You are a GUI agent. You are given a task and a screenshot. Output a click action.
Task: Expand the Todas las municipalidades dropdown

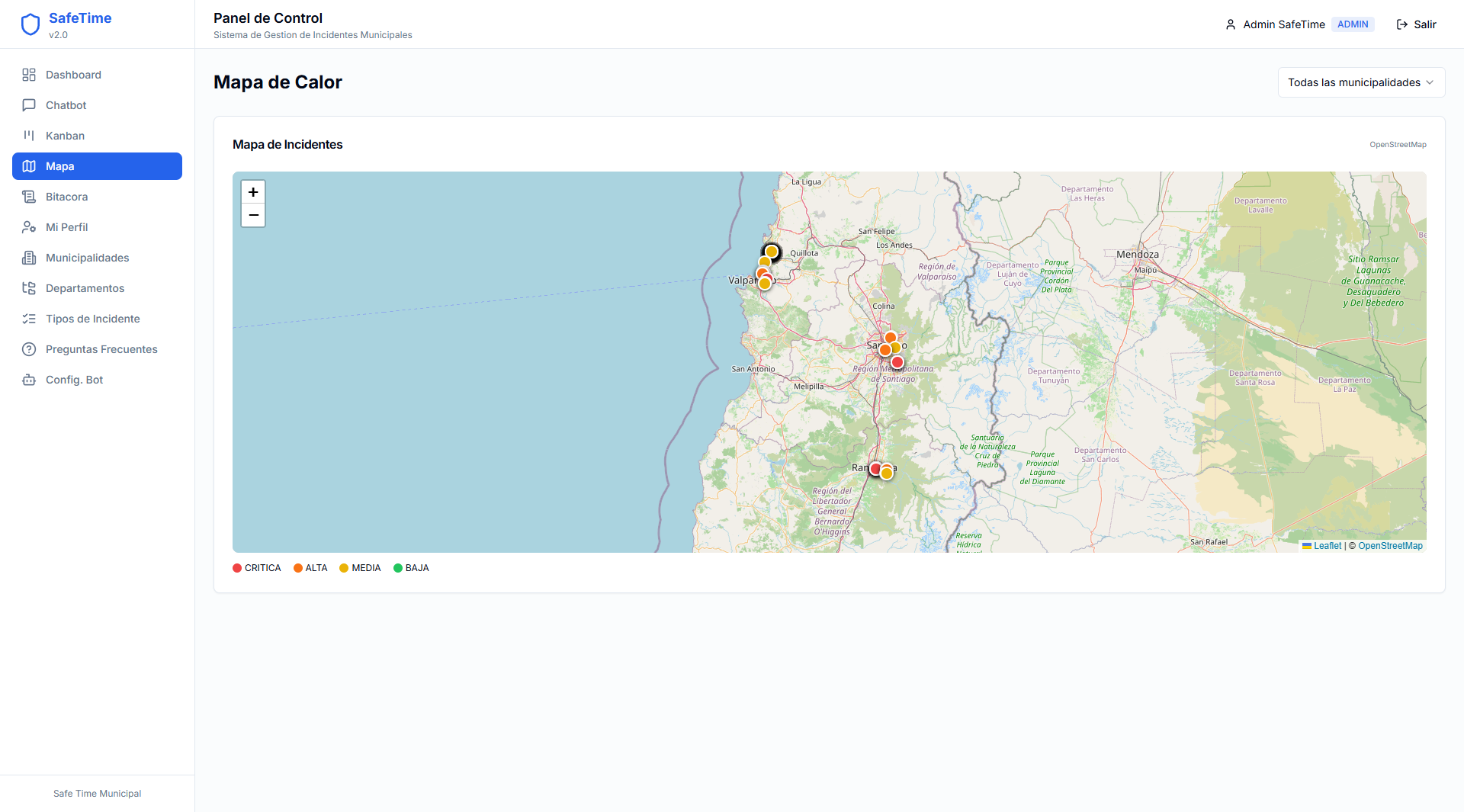(x=1361, y=82)
